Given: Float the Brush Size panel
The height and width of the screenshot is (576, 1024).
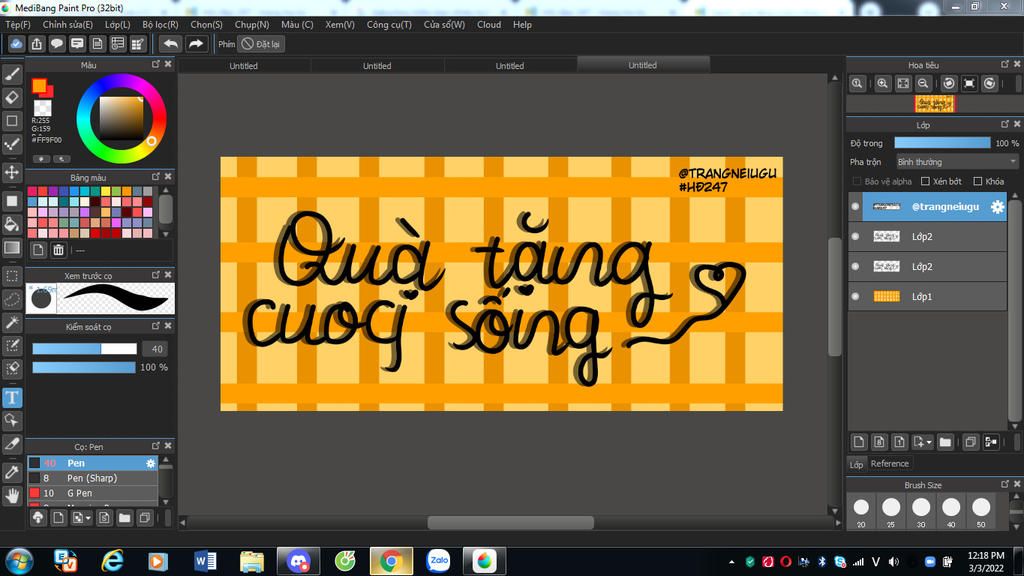Looking at the screenshot, I should point(1004,484).
